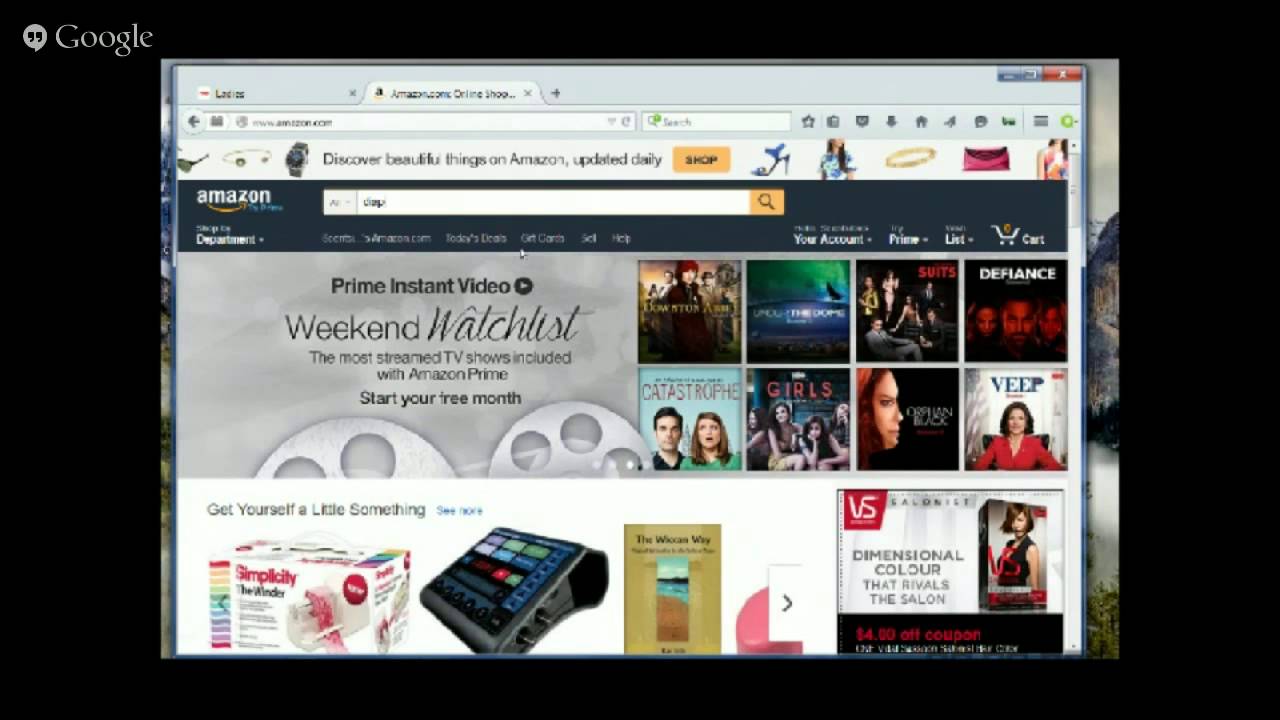Open the bookmarks list clipboard icon

(833, 121)
